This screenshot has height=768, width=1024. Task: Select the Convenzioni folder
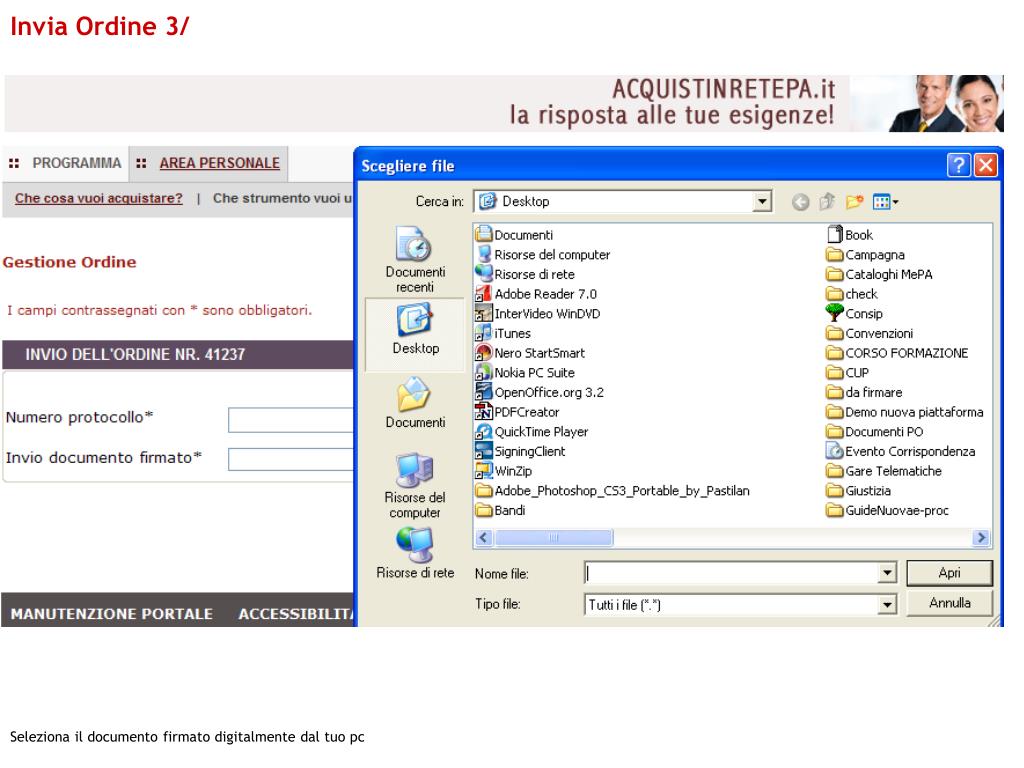(x=870, y=333)
